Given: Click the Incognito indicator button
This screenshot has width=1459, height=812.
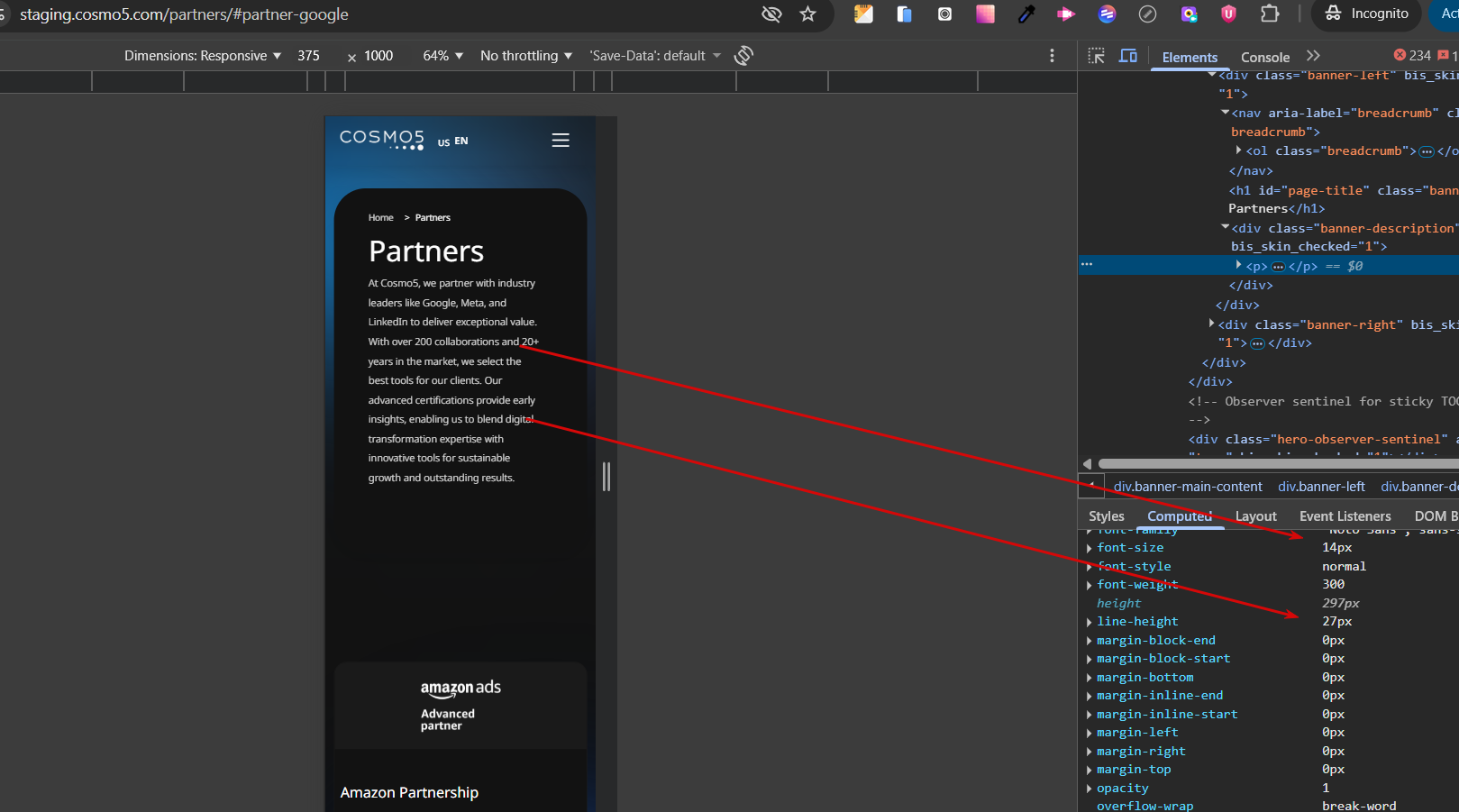Looking at the screenshot, I should click(x=1366, y=14).
